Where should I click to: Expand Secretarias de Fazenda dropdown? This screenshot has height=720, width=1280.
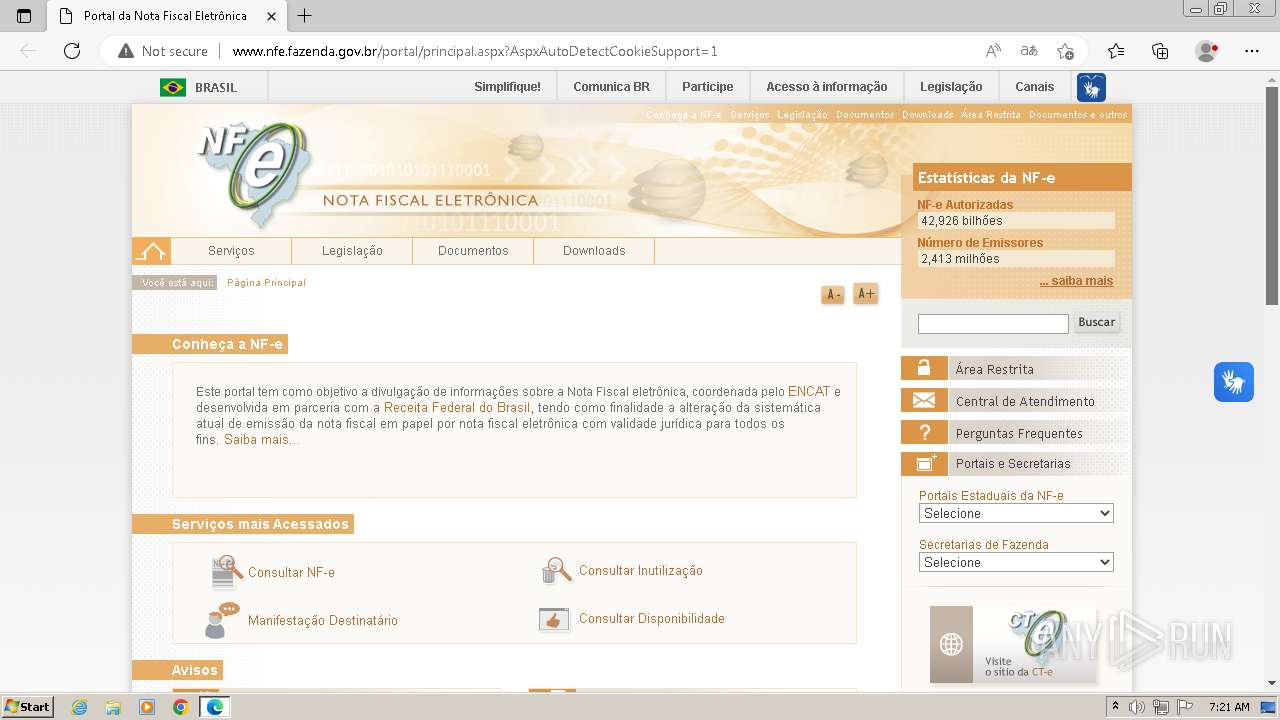point(1016,562)
